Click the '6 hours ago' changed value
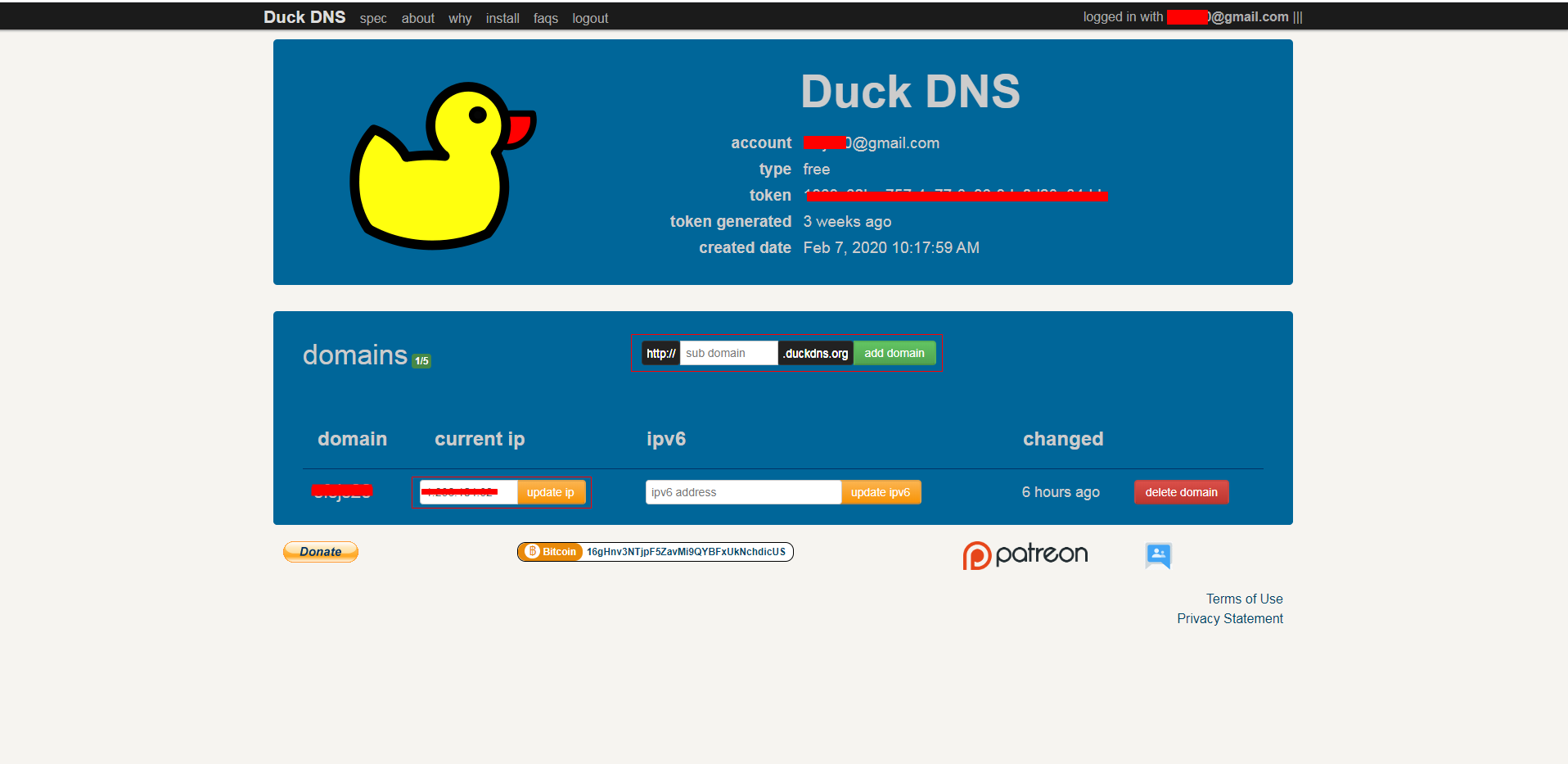Screen dimensions: 1568x764 tap(1061, 492)
